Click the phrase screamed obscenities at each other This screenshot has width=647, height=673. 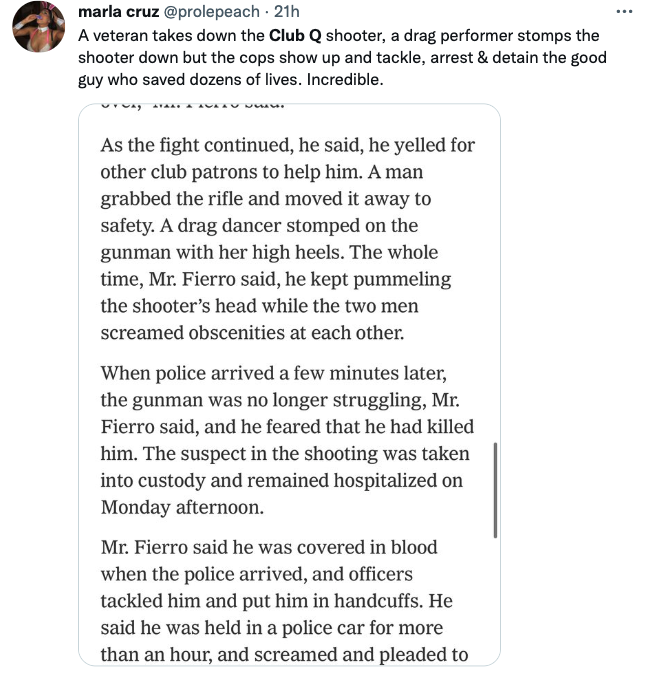pyautogui.click(x=252, y=333)
